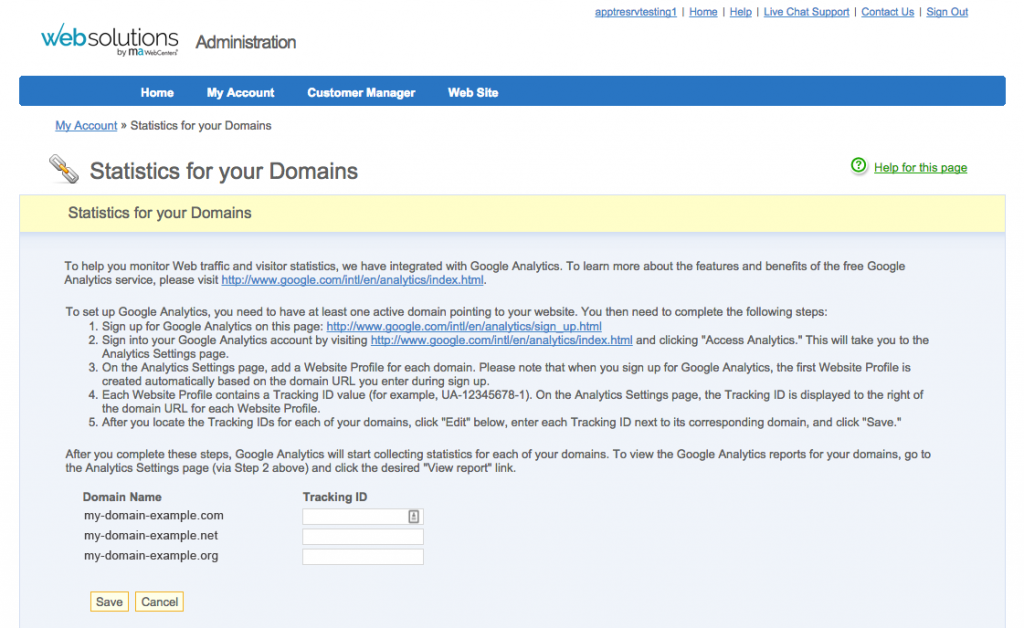
Task: Click the Sign Out link
Action: coord(947,12)
